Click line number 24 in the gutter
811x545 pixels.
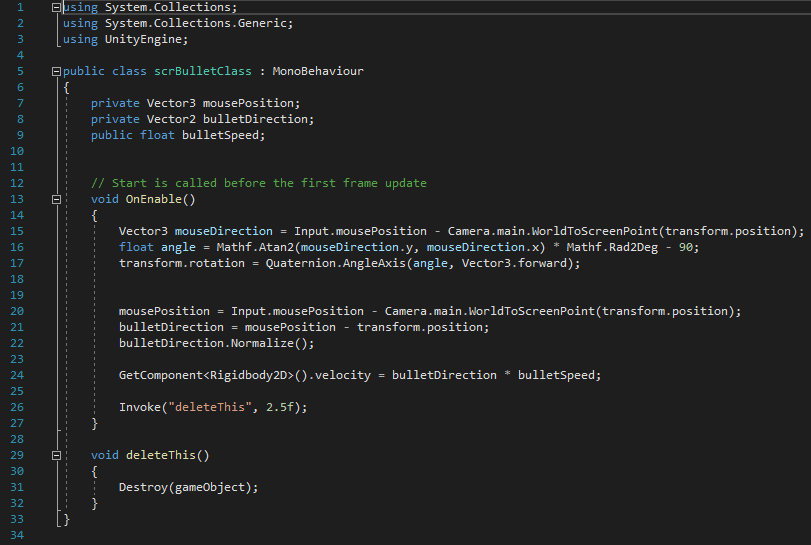[x=19, y=375]
